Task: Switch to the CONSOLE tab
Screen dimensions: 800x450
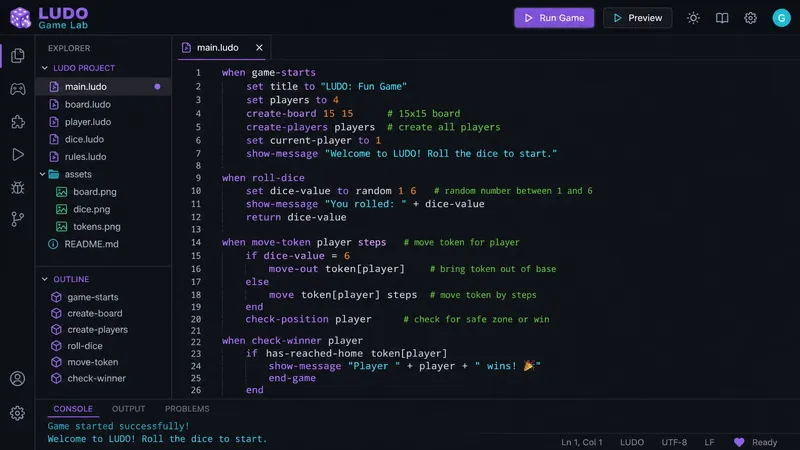Action: [x=73, y=409]
